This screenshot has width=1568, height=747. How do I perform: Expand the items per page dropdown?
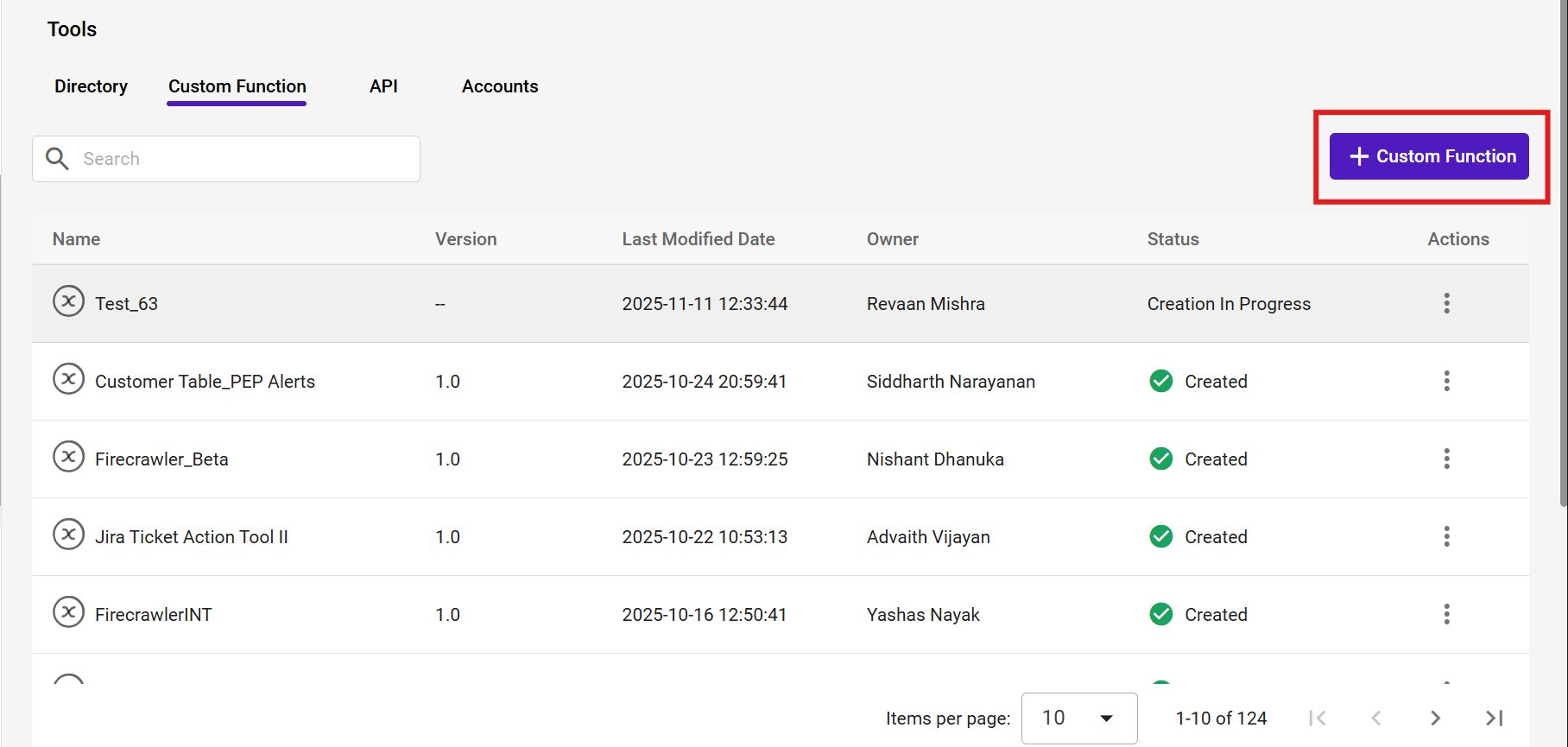(1079, 718)
